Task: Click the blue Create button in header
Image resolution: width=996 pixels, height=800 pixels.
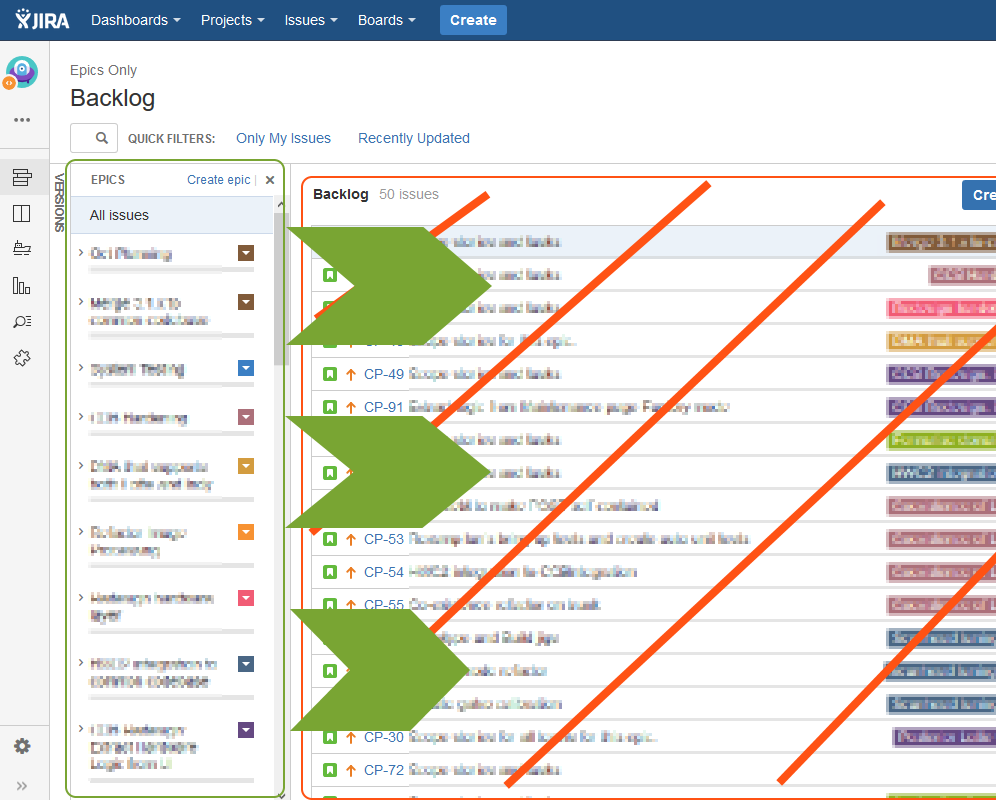Action: click(x=473, y=20)
